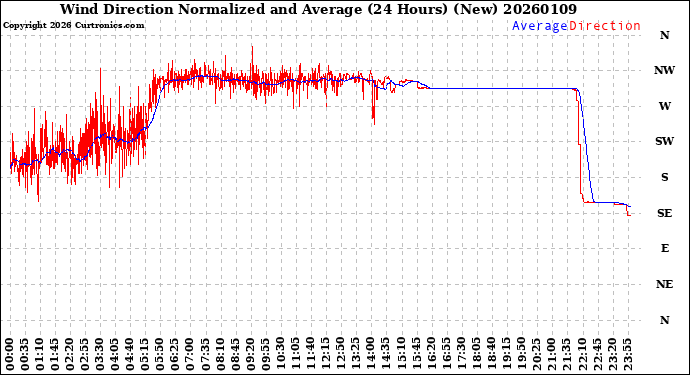
Task: Click the NW axis label
Action: coord(664,70)
